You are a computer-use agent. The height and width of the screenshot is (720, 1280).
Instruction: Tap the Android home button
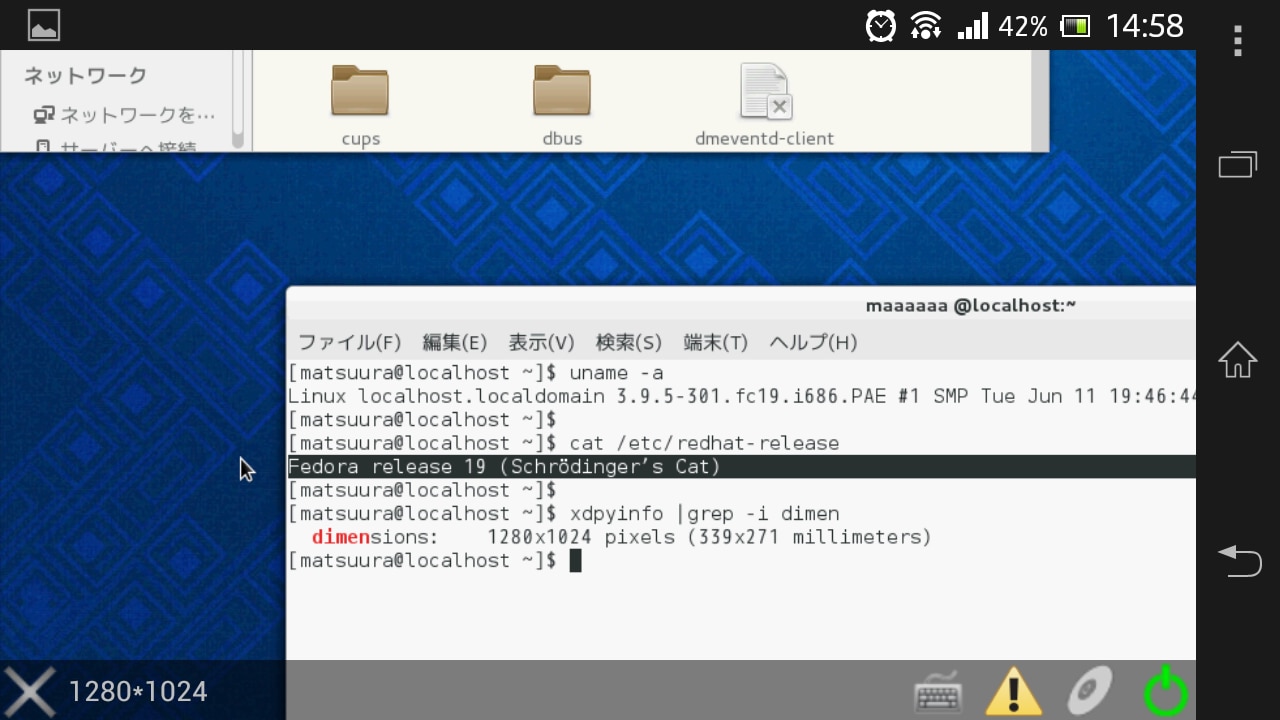point(1237,360)
